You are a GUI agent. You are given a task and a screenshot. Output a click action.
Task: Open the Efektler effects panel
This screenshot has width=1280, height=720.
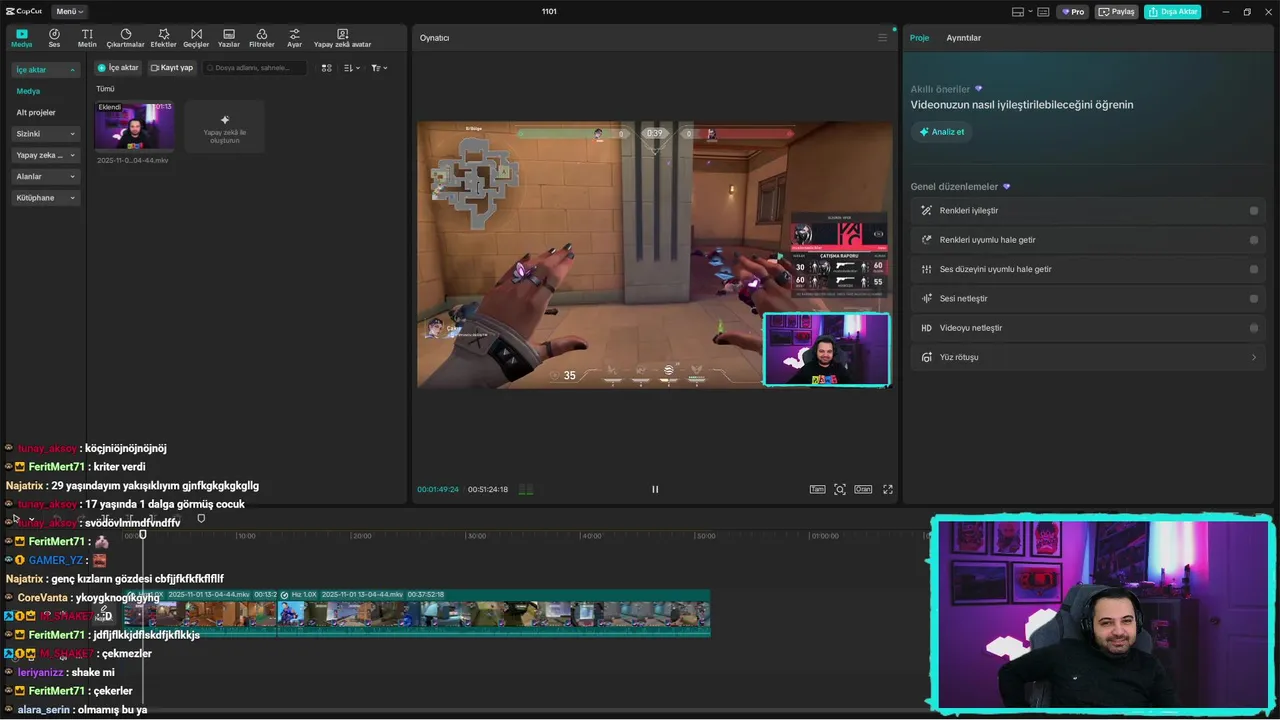click(163, 38)
